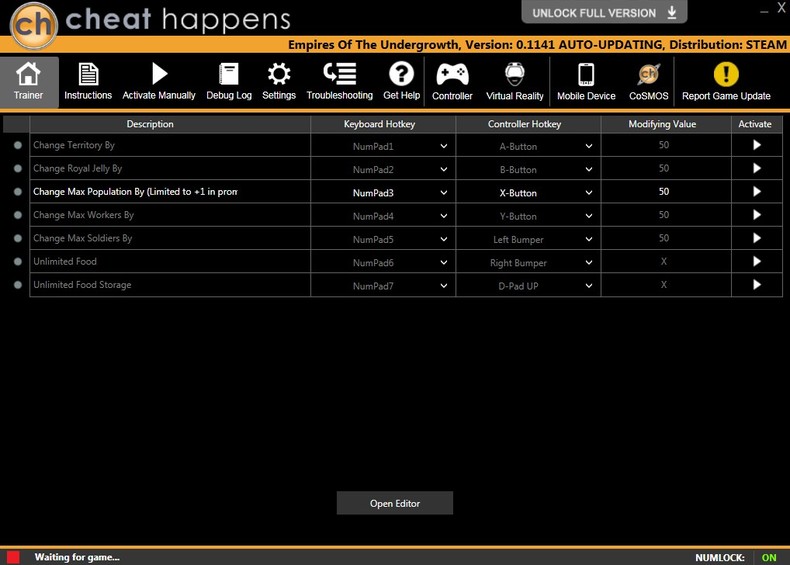Screen dimensions: 790x565
Task: Click the Get Help question mark
Action: [401, 74]
